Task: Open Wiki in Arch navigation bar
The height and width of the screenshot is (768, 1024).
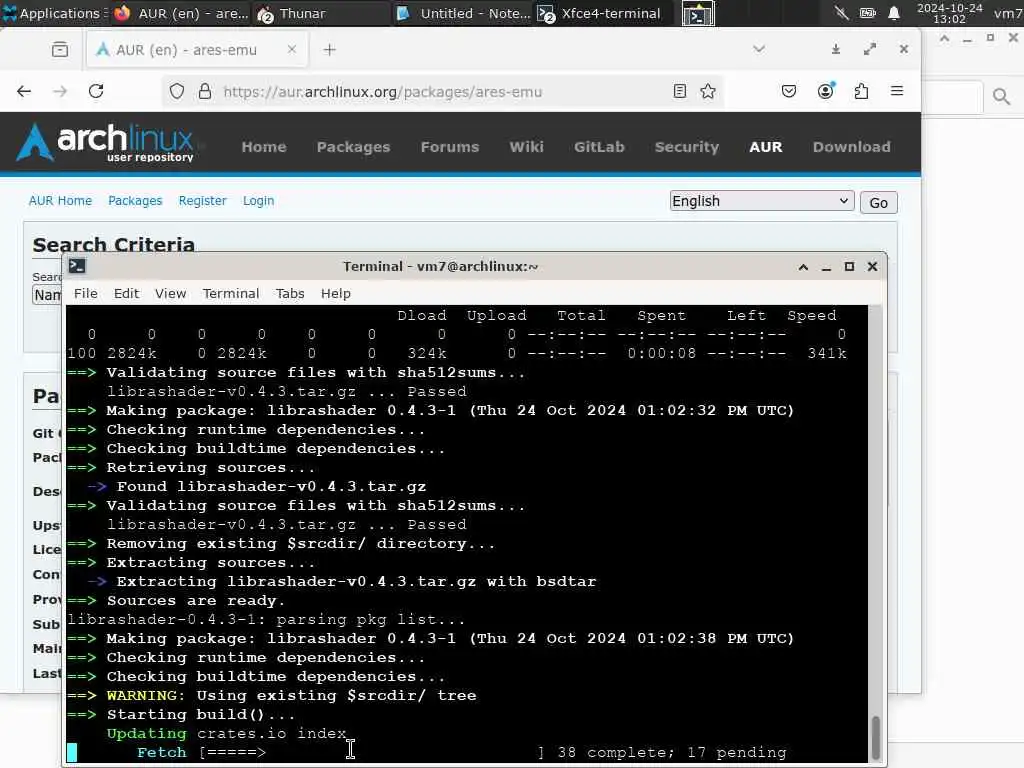Action: tap(526, 147)
